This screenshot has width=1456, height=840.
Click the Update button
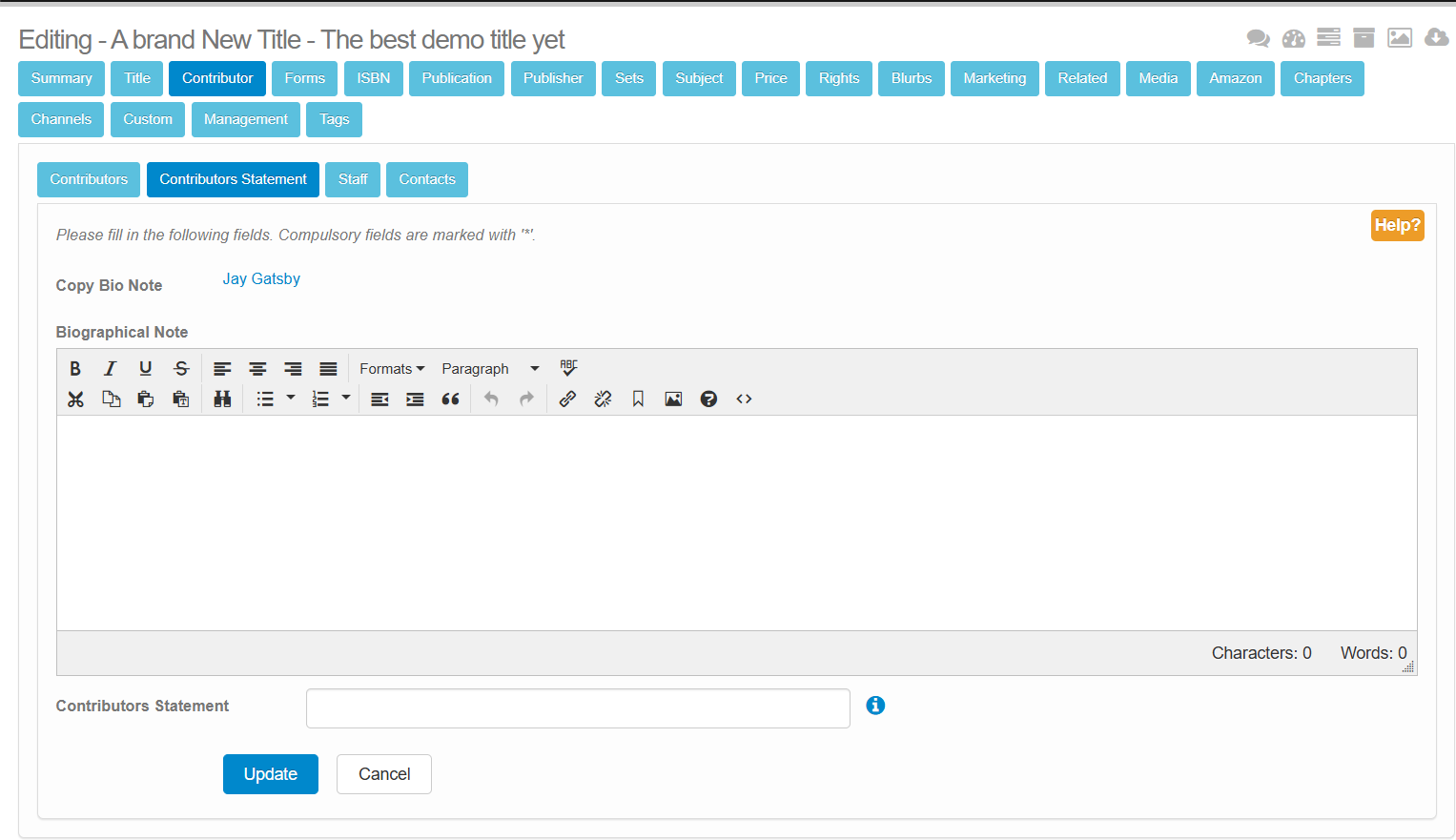(271, 774)
